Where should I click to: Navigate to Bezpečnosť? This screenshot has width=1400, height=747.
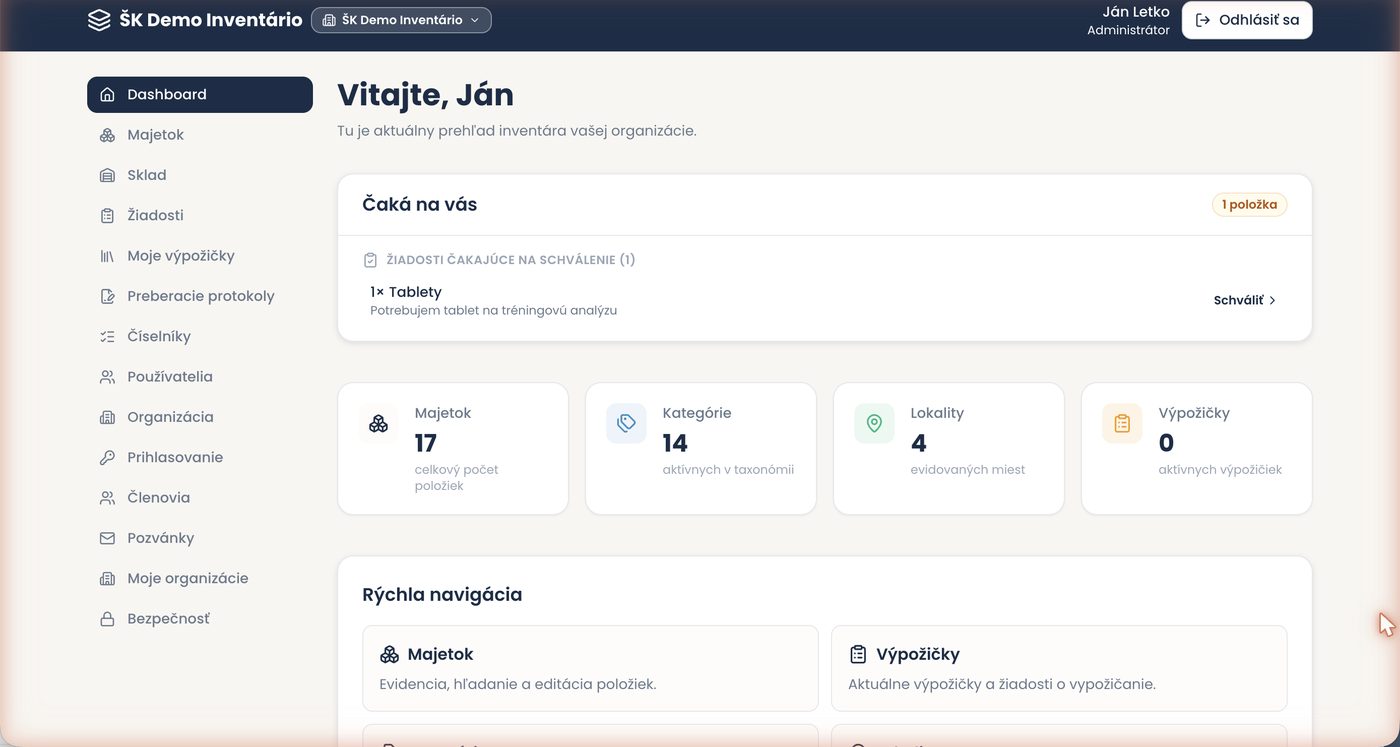pos(200,619)
